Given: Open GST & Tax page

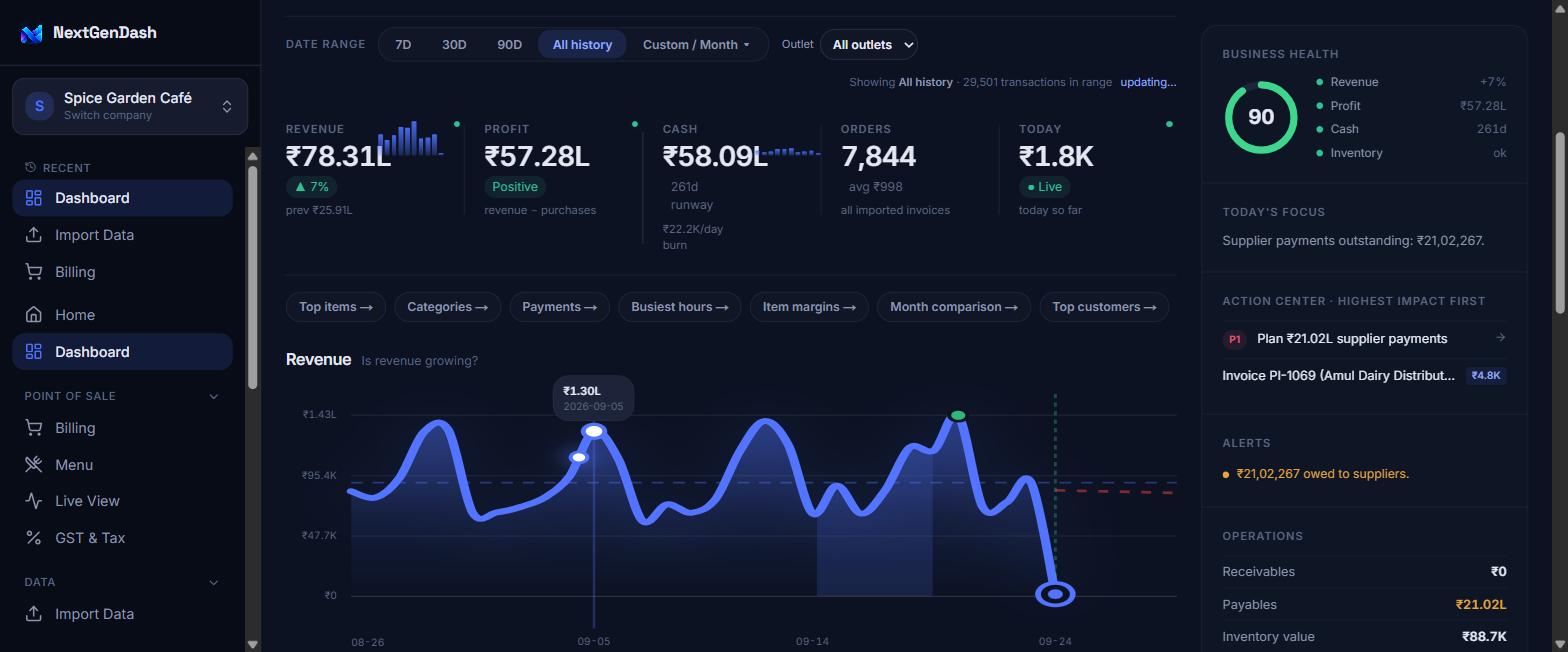Looking at the screenshot, I should pyautogui.click(x=122, y=538).
